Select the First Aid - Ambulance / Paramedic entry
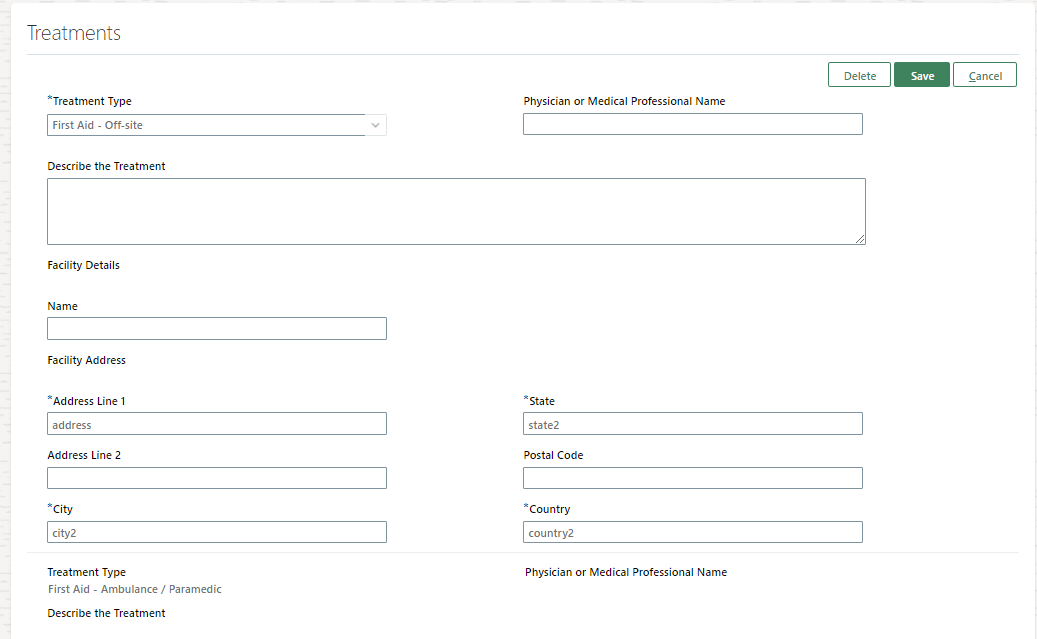This screenshot has height=639, width=1037. pos(135,589)
